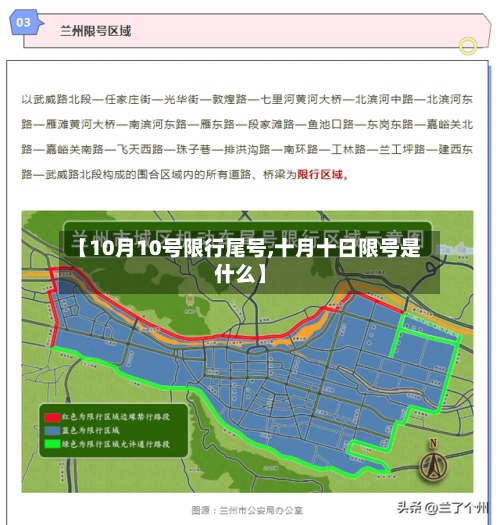Click the caption "图源：兰州市公安局办公室"
Screen dimensions: 500x525
pos(247,510)
